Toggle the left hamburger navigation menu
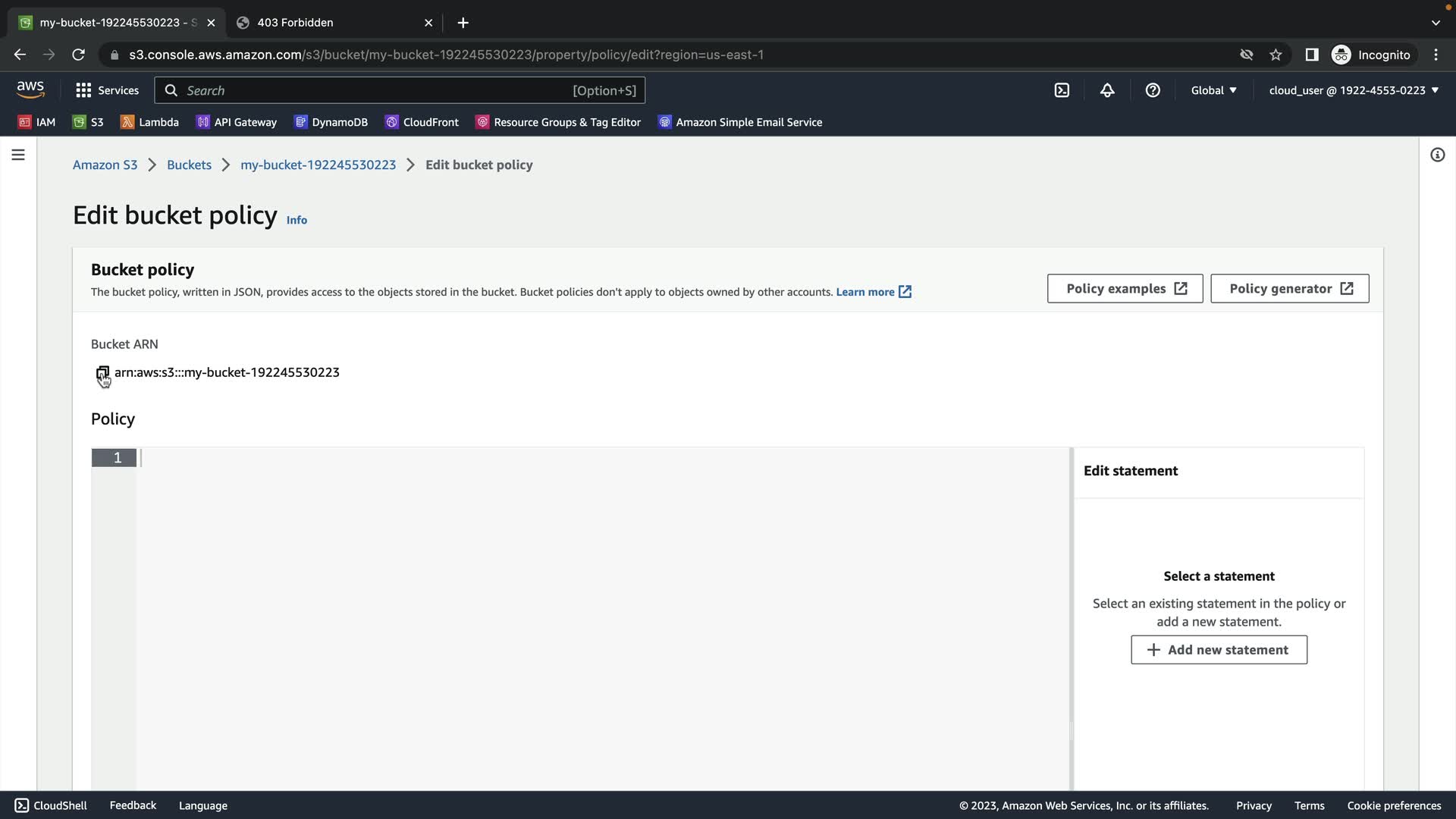The height and width of the screenshot is (819, 1456). (x=18, y=155)
